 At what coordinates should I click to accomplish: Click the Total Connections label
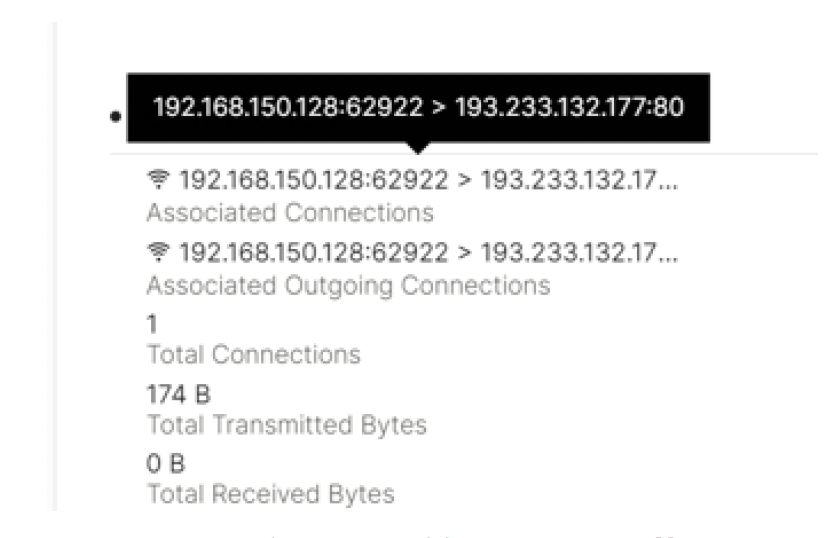252,355
